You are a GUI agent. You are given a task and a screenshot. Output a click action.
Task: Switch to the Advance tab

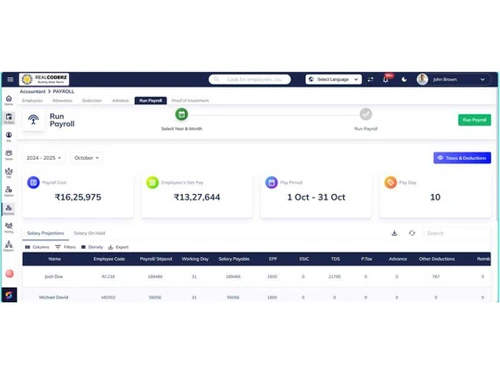click(x=120, y=101)
